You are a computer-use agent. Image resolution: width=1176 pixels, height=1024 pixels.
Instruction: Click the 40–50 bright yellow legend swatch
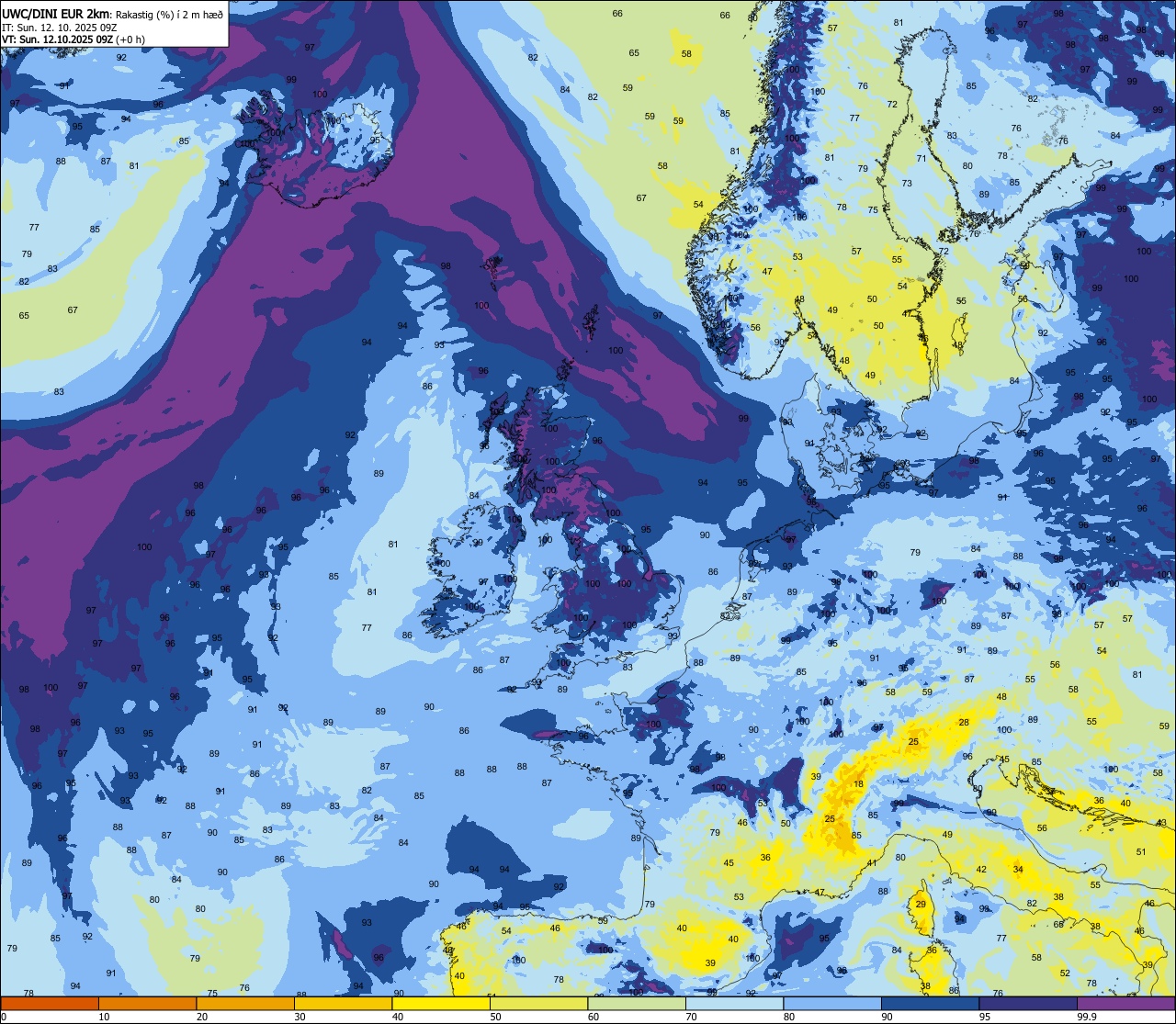click(x=441, y=1003)
